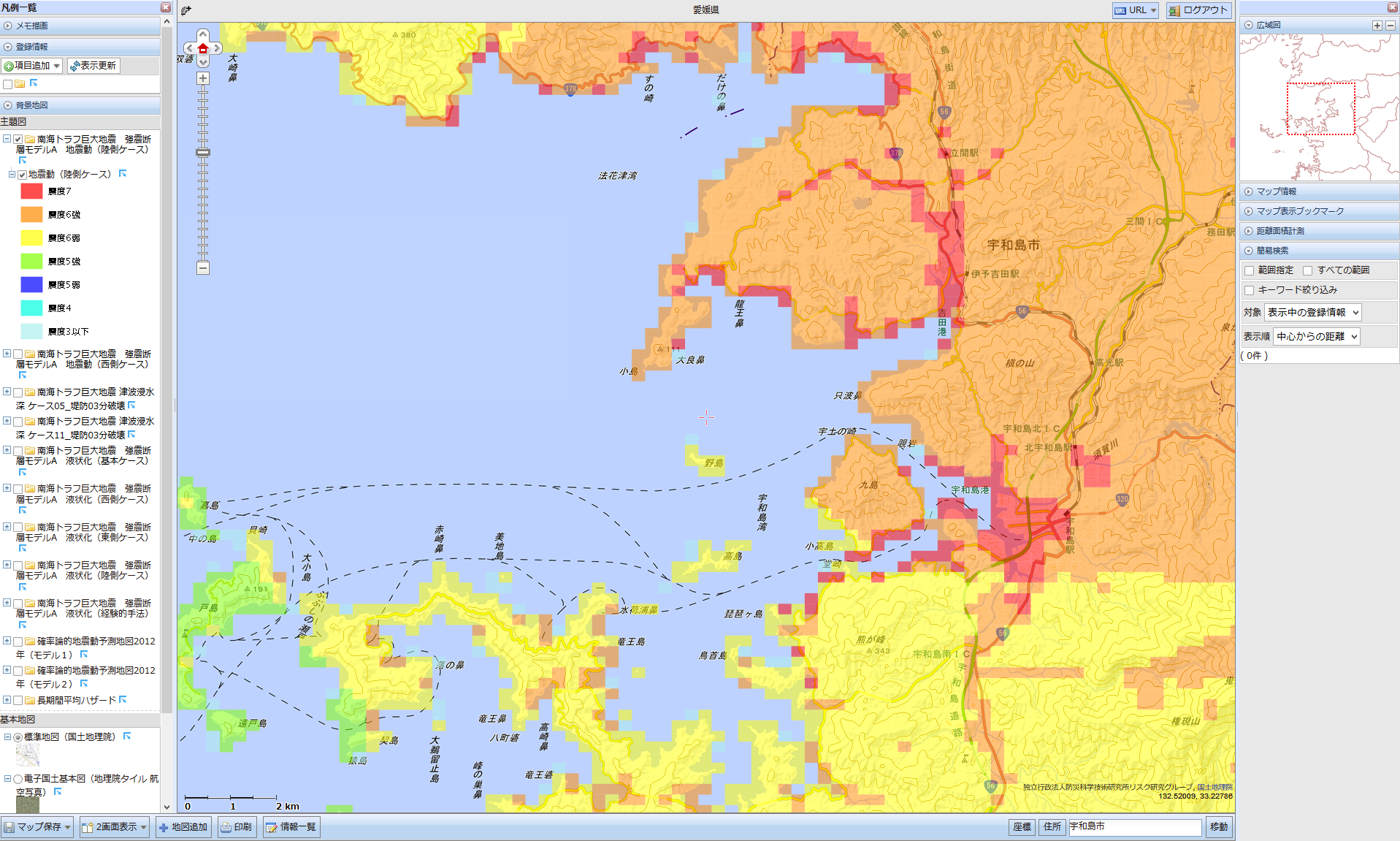
Task: Open the 2画面表示 menu
Action: pos(115,827)
